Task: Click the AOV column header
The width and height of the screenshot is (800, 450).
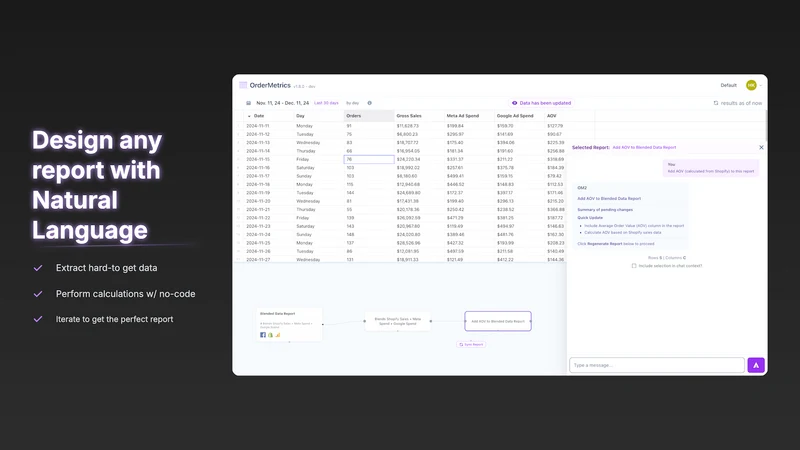Action: tap(569, 116)
